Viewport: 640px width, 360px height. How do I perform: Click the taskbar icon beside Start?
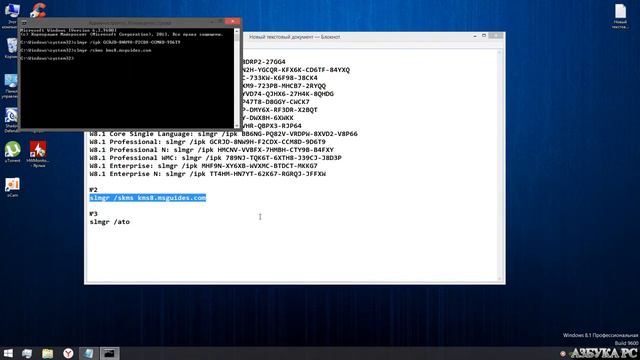[x=27, y=353]
